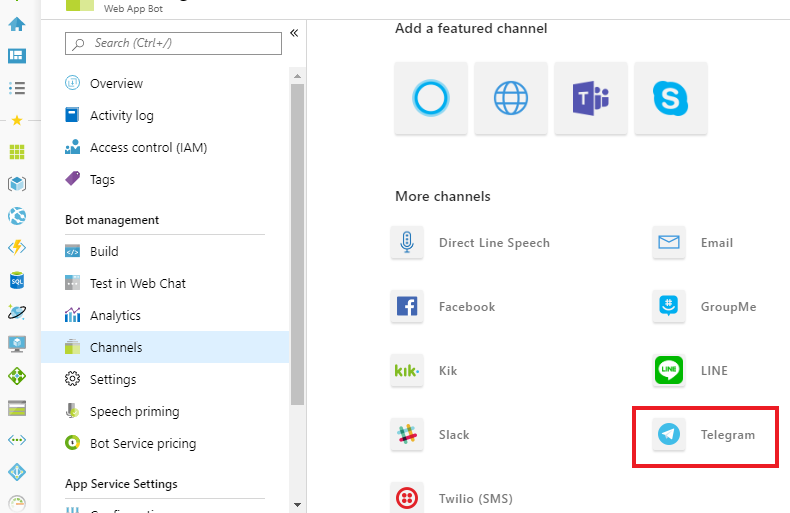Open Load balancers diamond icon
This screenshot has width=790, height=513.
[17, 376]
